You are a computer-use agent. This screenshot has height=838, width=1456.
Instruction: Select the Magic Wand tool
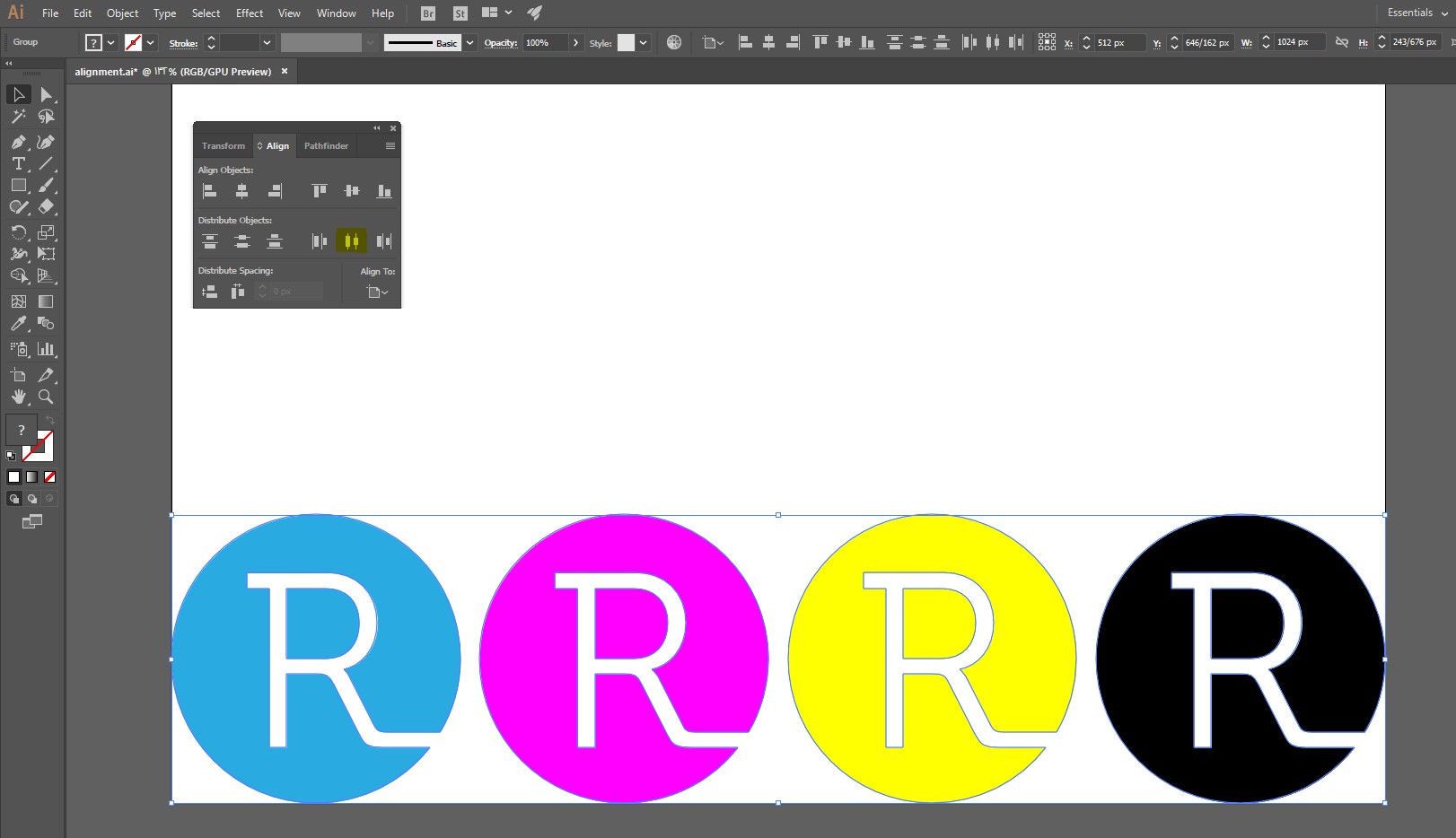[19, 117]
